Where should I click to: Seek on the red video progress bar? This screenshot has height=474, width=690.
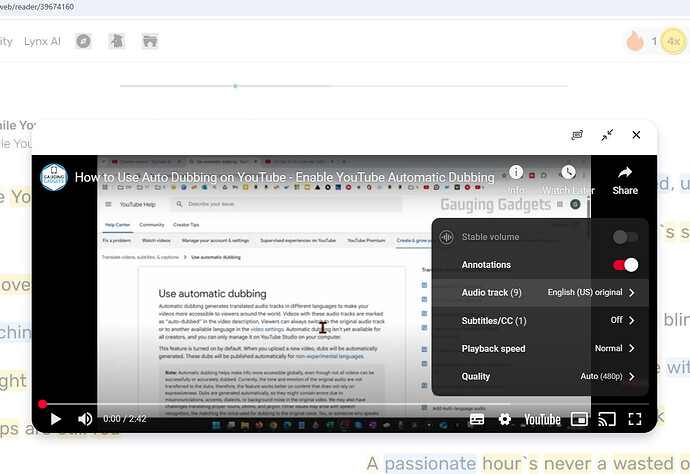345,404
